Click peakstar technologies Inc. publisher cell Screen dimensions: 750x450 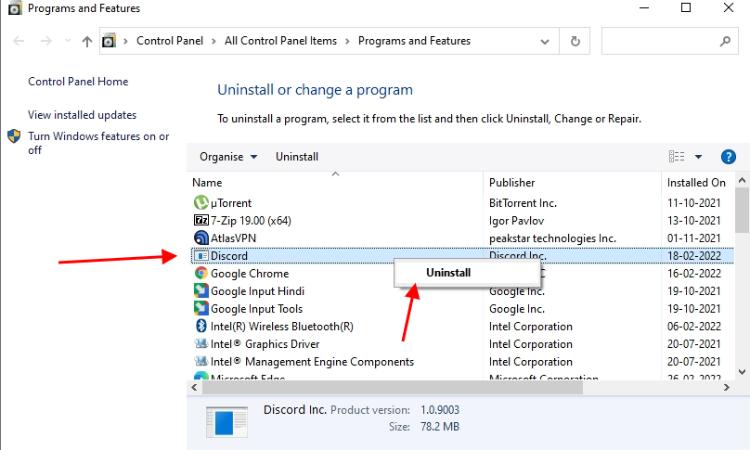tap(552, 238)
